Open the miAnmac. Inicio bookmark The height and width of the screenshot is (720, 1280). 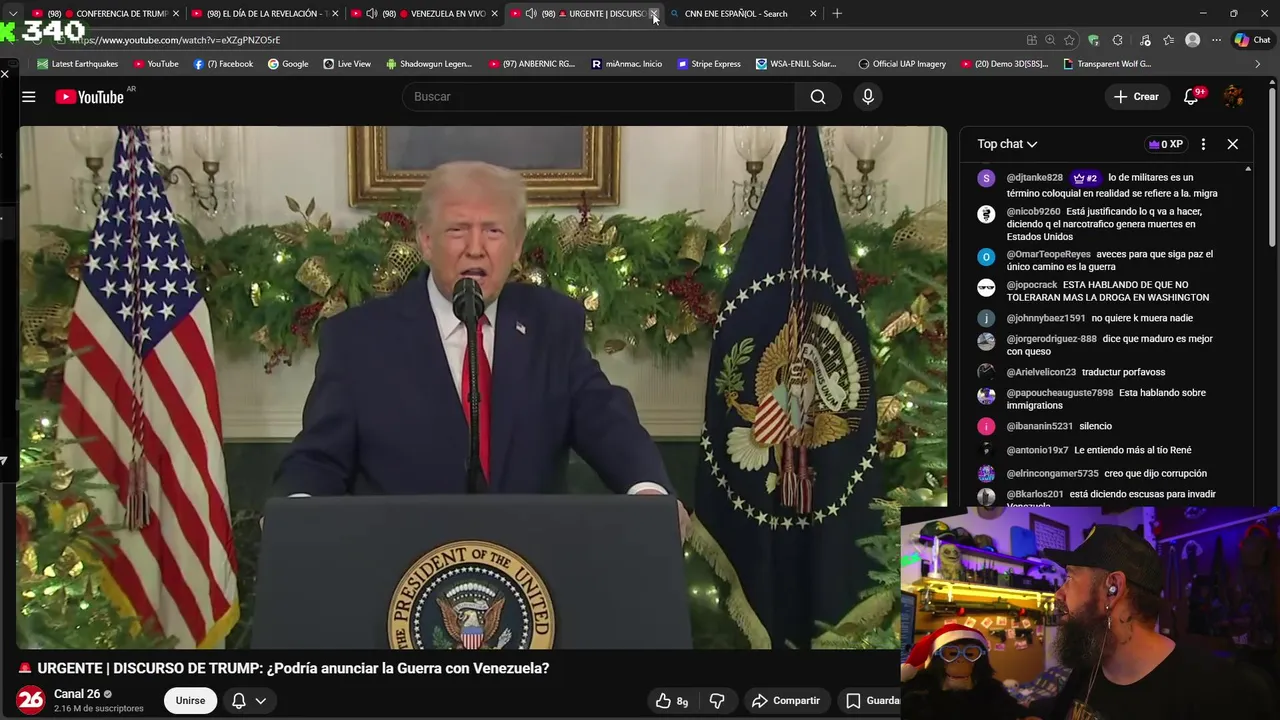[x=627, y=64]
